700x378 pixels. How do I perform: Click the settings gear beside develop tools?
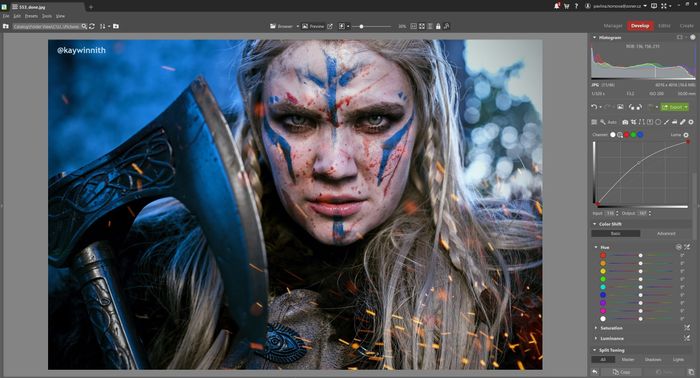coord(691,122)
